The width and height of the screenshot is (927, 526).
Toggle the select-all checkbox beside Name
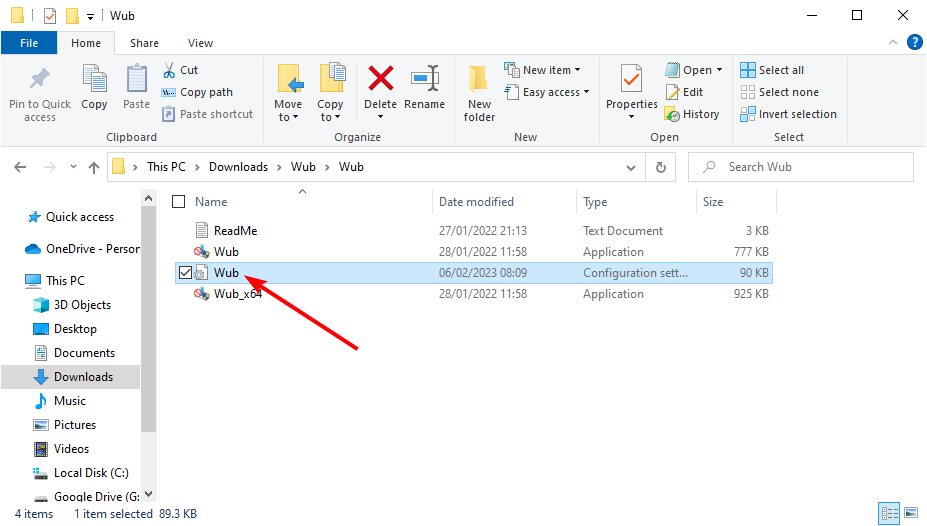click(x=179, y=202)
